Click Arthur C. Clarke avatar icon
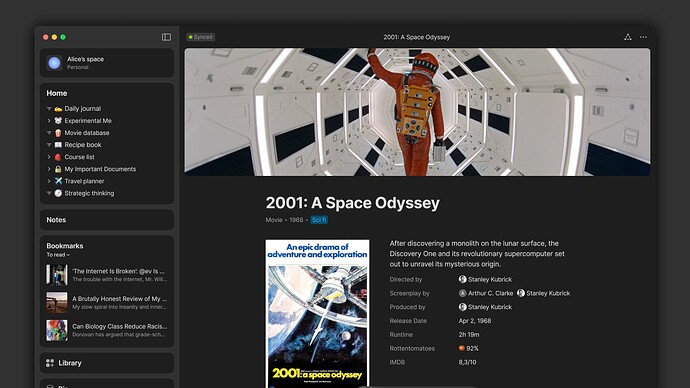690x388 pixels. point(462,293)
